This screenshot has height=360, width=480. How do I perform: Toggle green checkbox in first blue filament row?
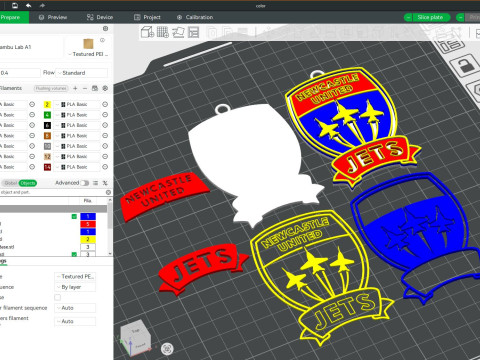[x=74, y=216]
